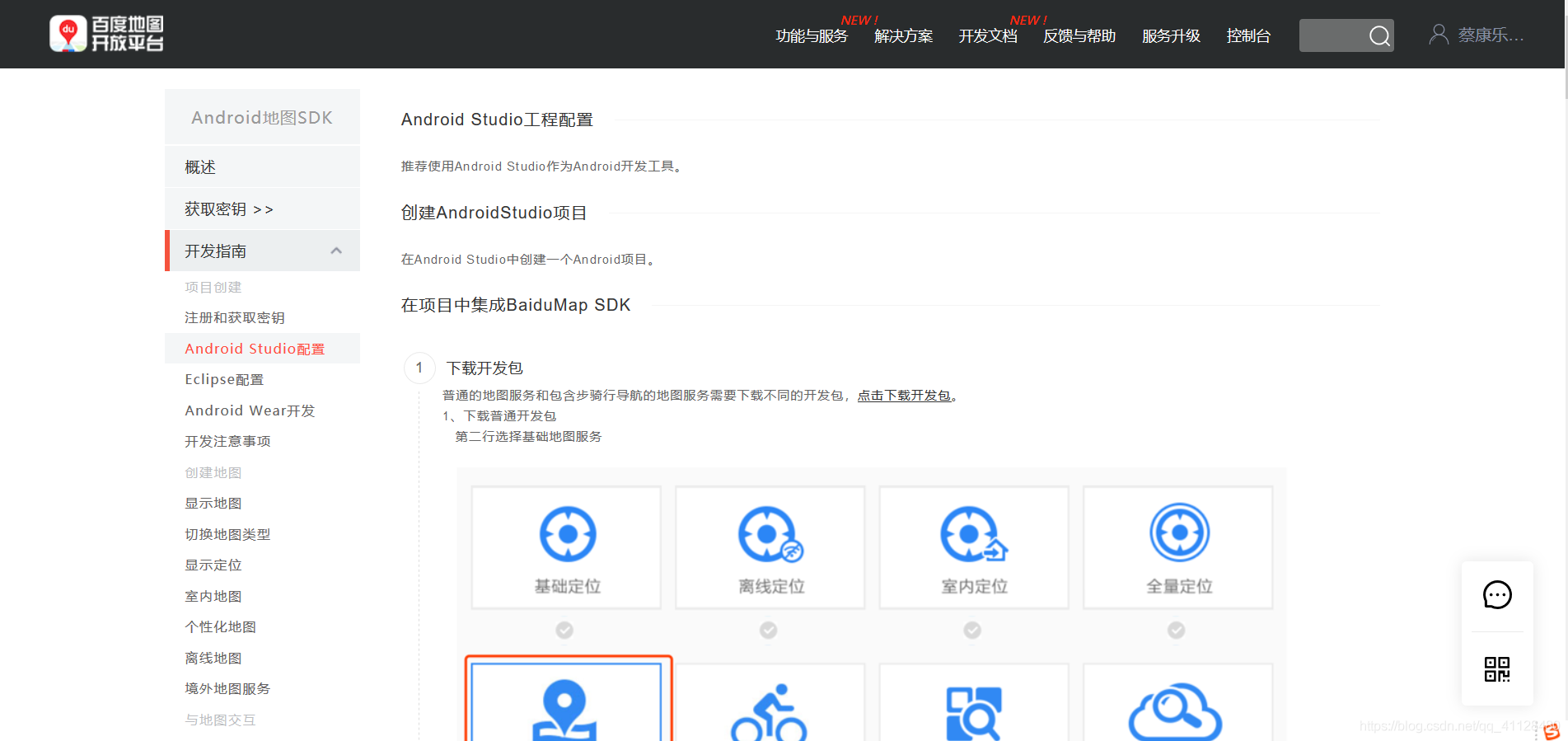Toggle the checkmark under 离线定位
The height and width of the screenshot is (741, 1568).
tap(768, 631)
